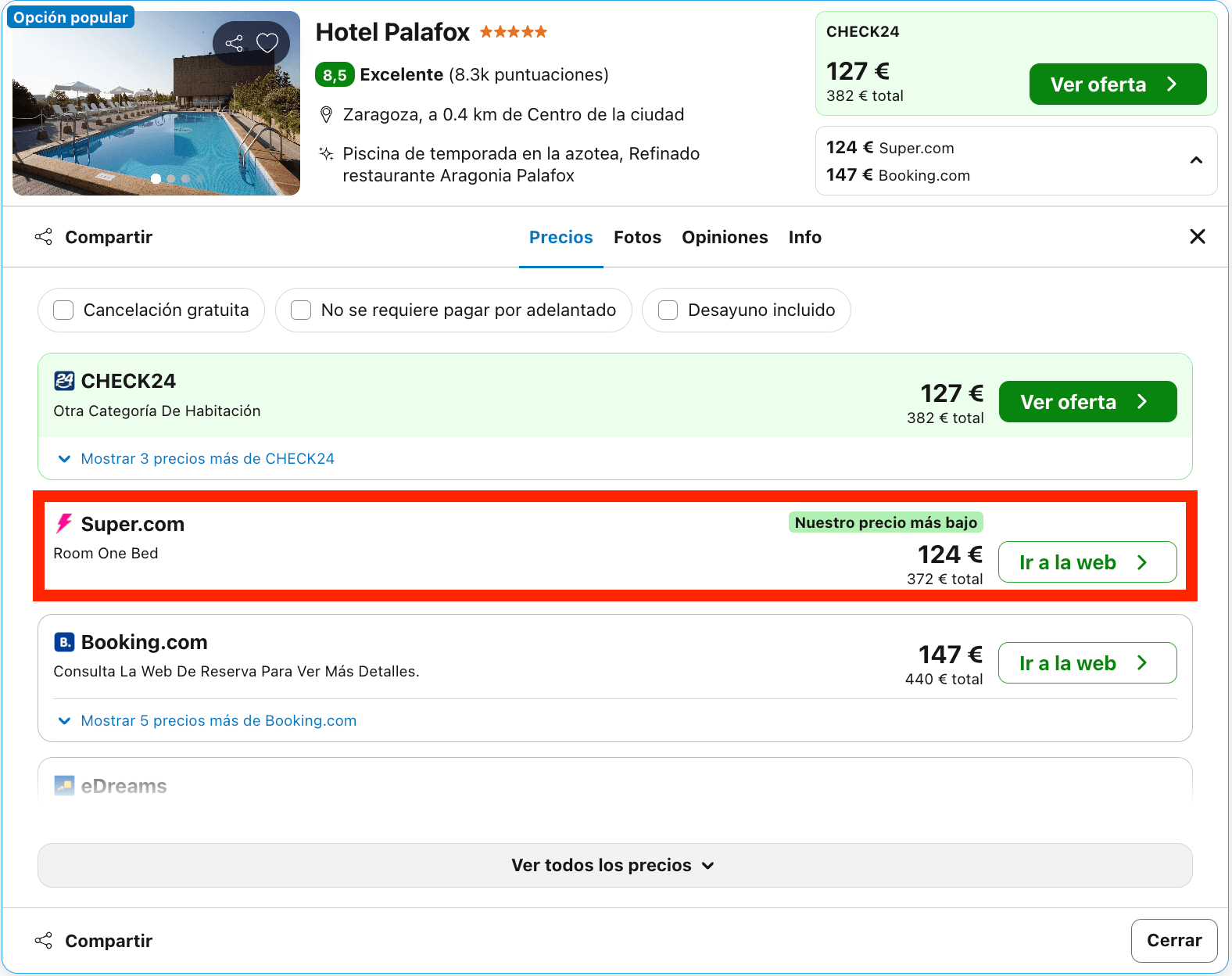The image size is (1232, 976).
Task: Save hotel with heart icon
Action: tap(267, 43)
